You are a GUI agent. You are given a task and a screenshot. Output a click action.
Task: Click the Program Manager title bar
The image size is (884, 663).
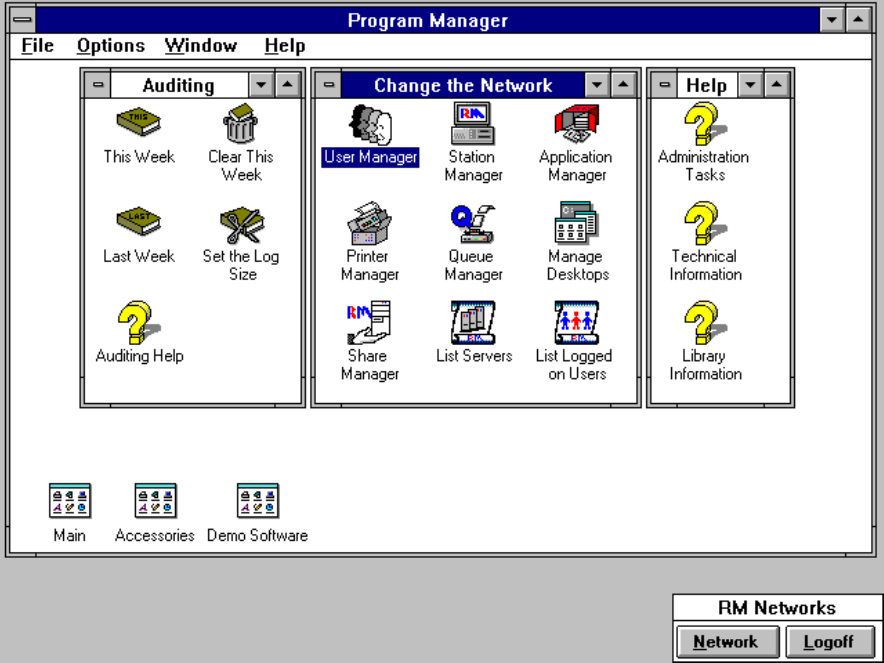click(x=427, y=20)
